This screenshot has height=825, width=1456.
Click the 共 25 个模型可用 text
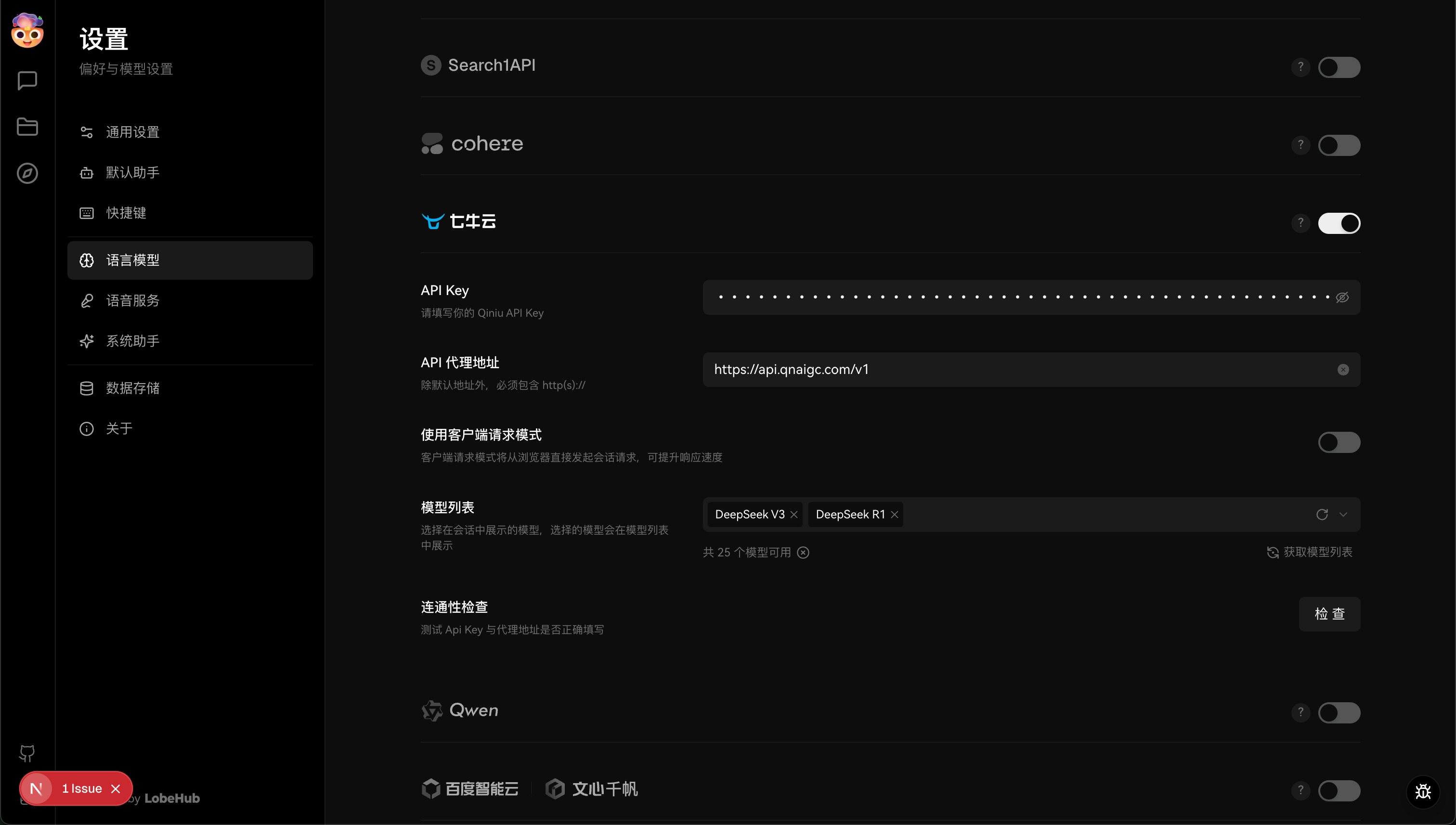(x=746, y=552)
